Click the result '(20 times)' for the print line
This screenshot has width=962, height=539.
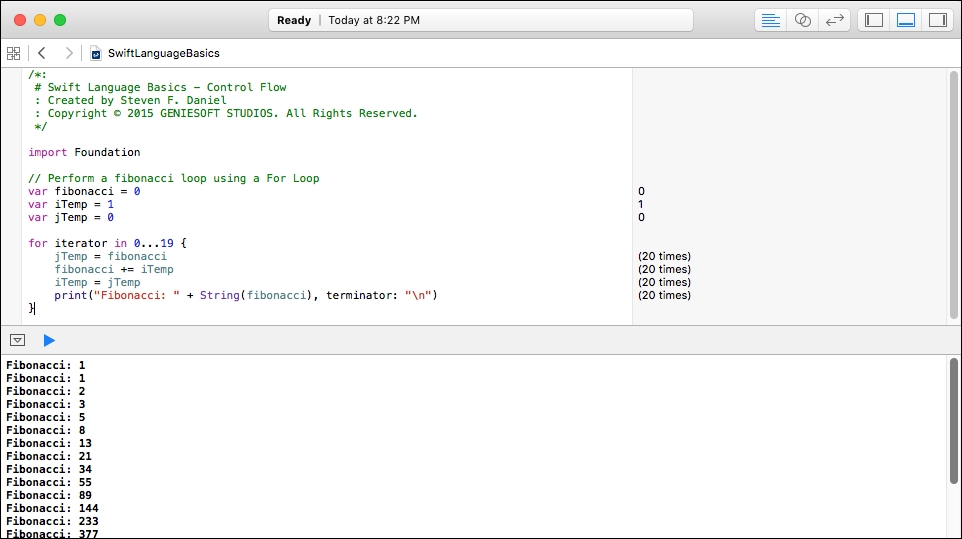click(x=664, y=296)
